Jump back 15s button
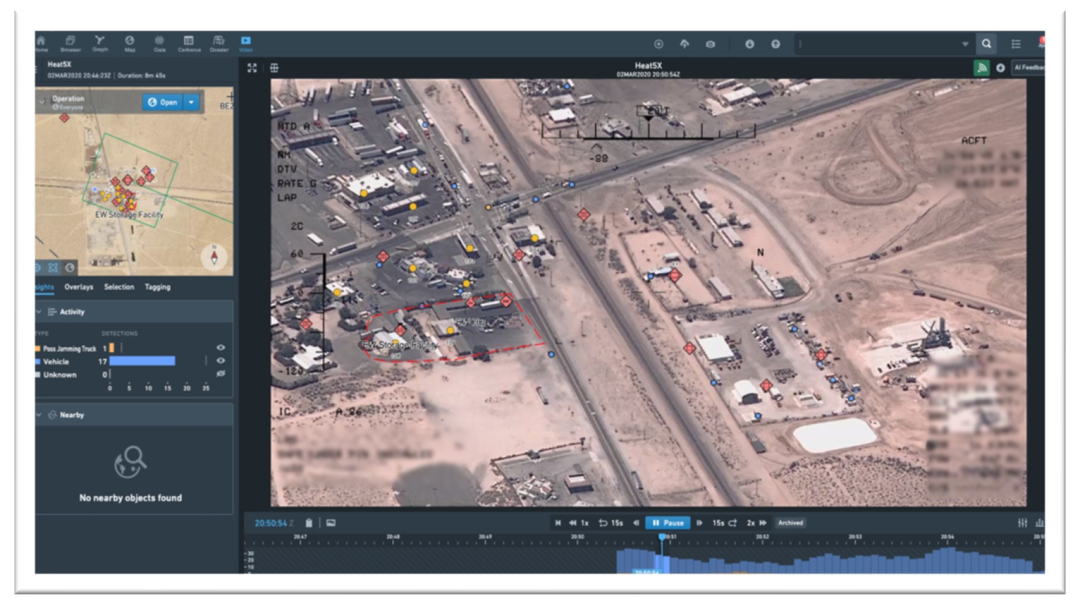 611,523
